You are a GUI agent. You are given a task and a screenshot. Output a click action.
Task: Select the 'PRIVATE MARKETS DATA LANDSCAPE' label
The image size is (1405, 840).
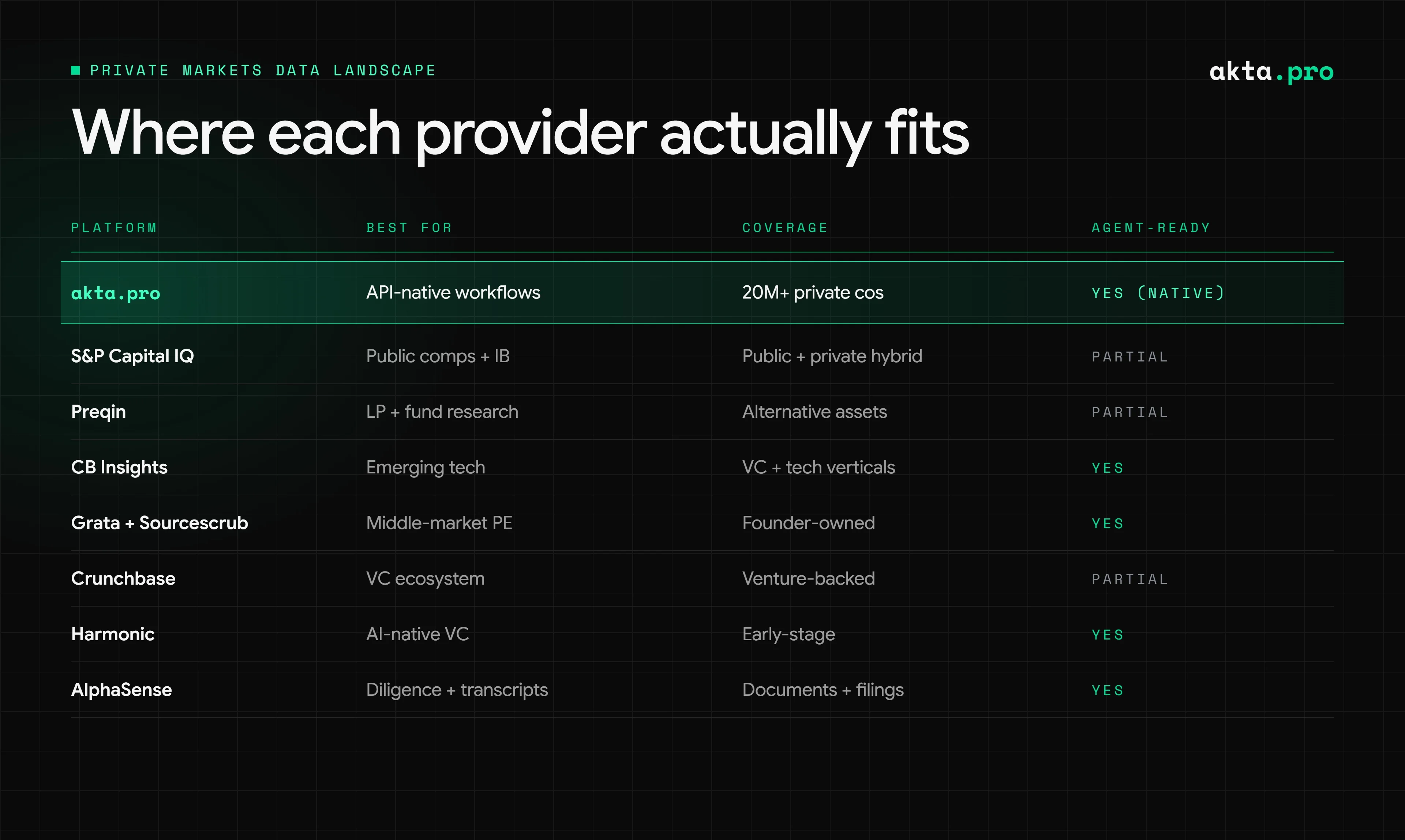[x=263, y=70]
